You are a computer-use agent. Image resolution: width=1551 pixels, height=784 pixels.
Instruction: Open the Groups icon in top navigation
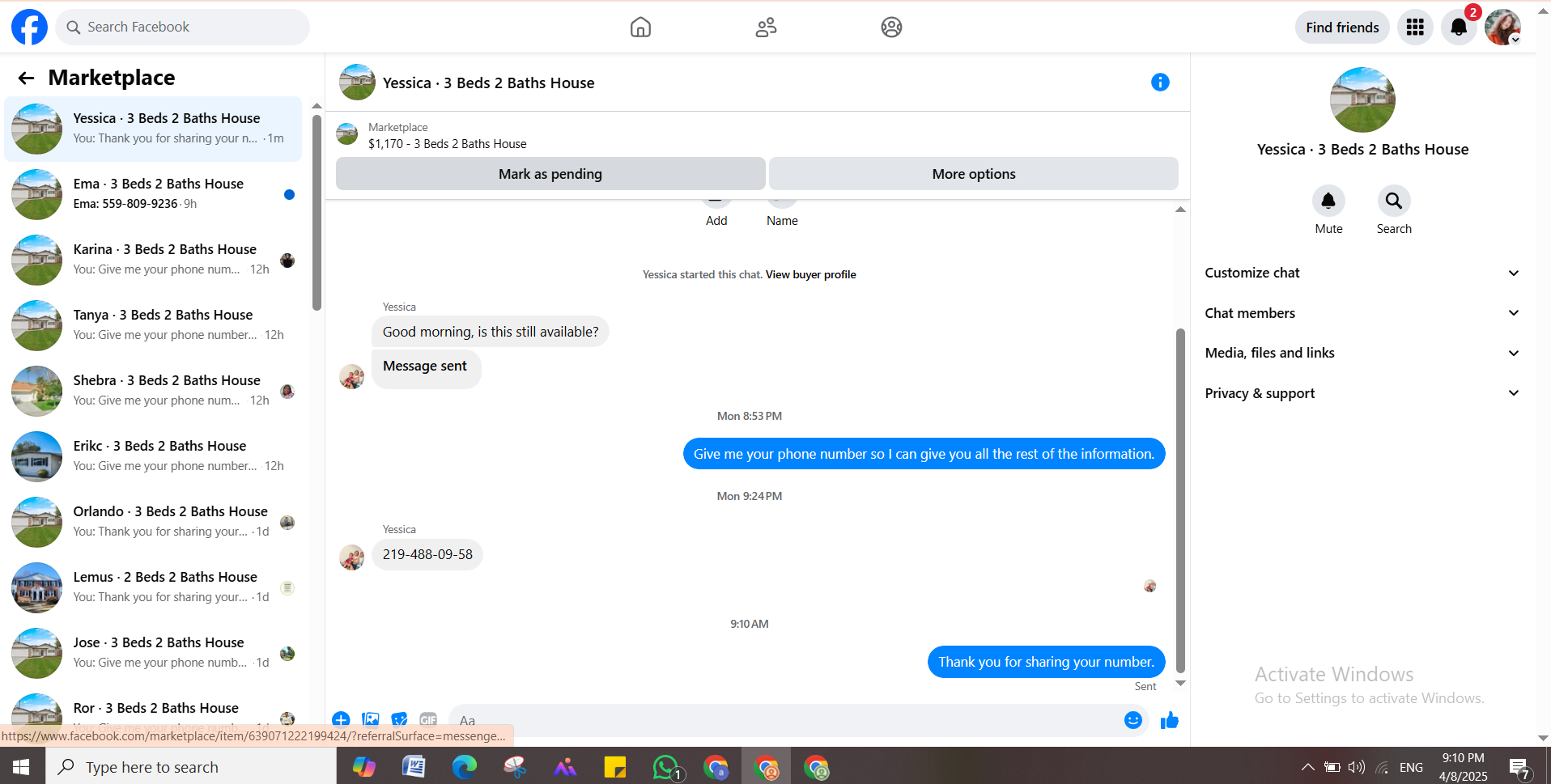pyautogui.click(x=891, y=27)
